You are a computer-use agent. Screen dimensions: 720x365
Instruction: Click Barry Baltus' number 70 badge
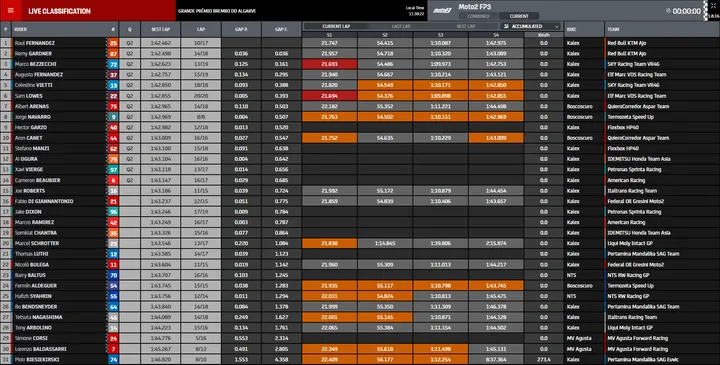pos(113,275)
